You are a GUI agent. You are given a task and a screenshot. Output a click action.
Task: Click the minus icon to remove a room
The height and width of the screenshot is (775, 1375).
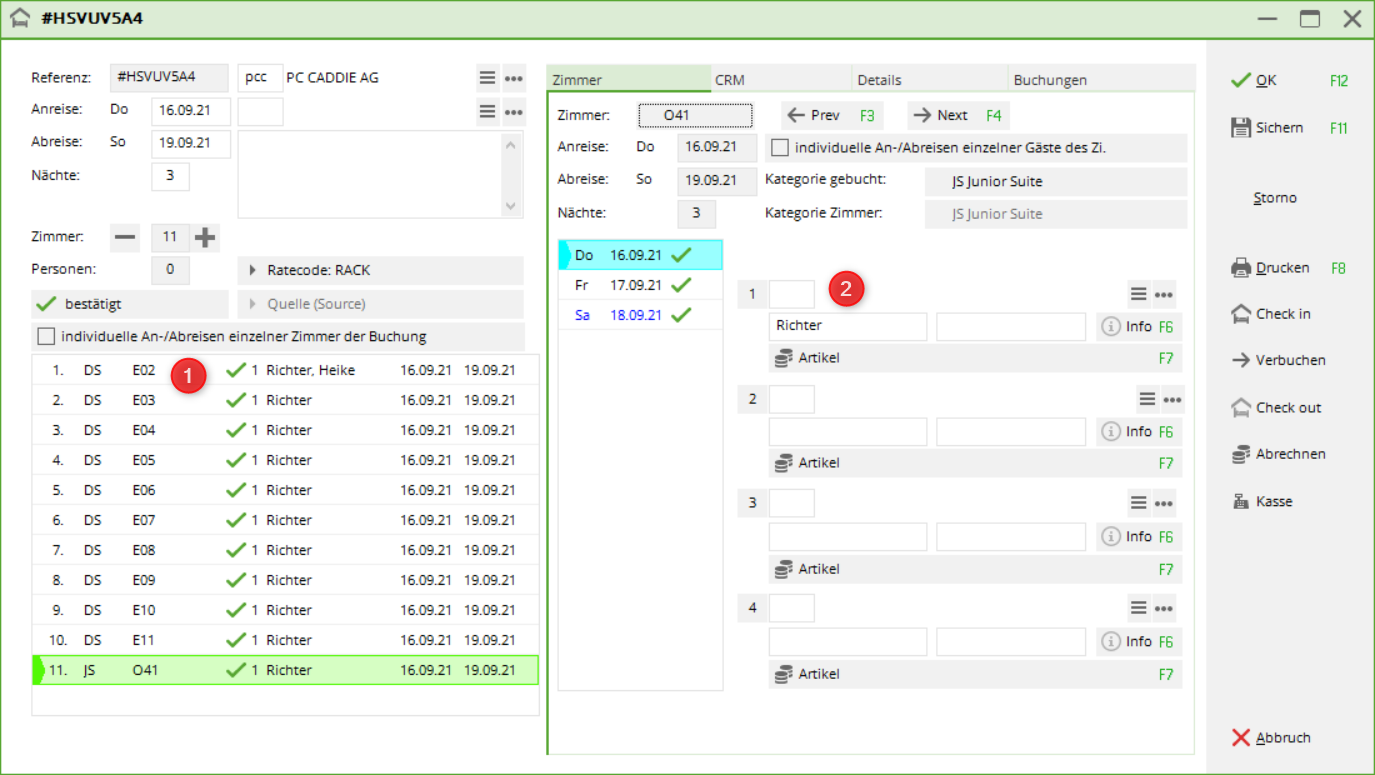[125, 237]
